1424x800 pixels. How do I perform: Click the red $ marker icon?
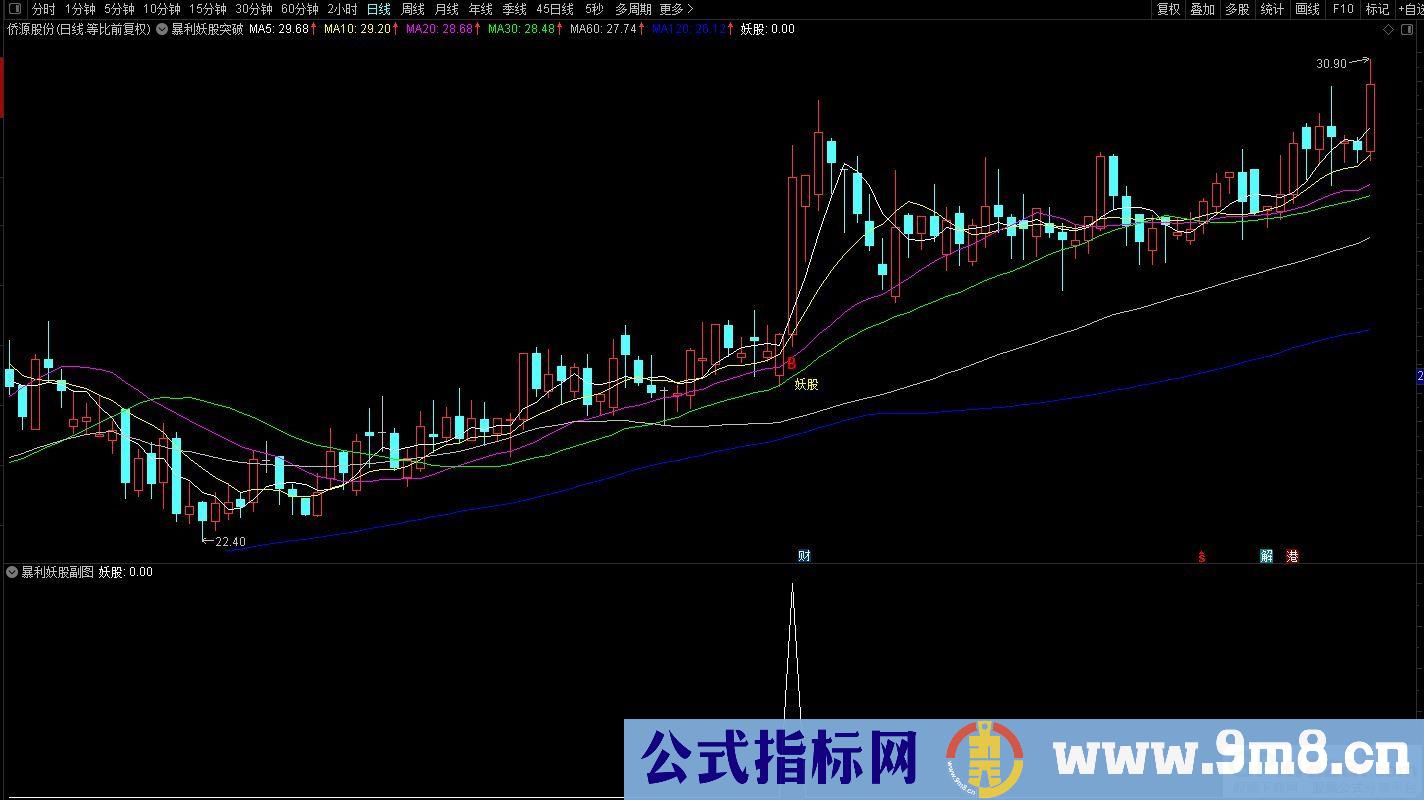point(1201,557)
